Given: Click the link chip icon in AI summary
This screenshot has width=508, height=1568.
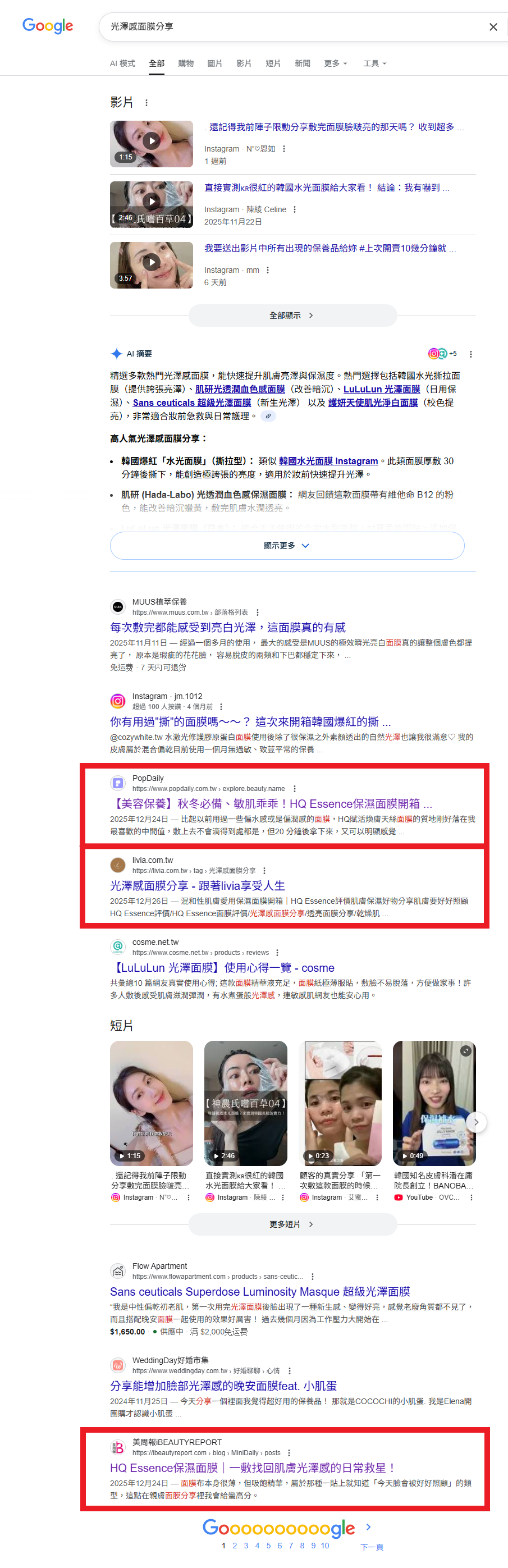Looking at the screenshot, I should 268,417.
